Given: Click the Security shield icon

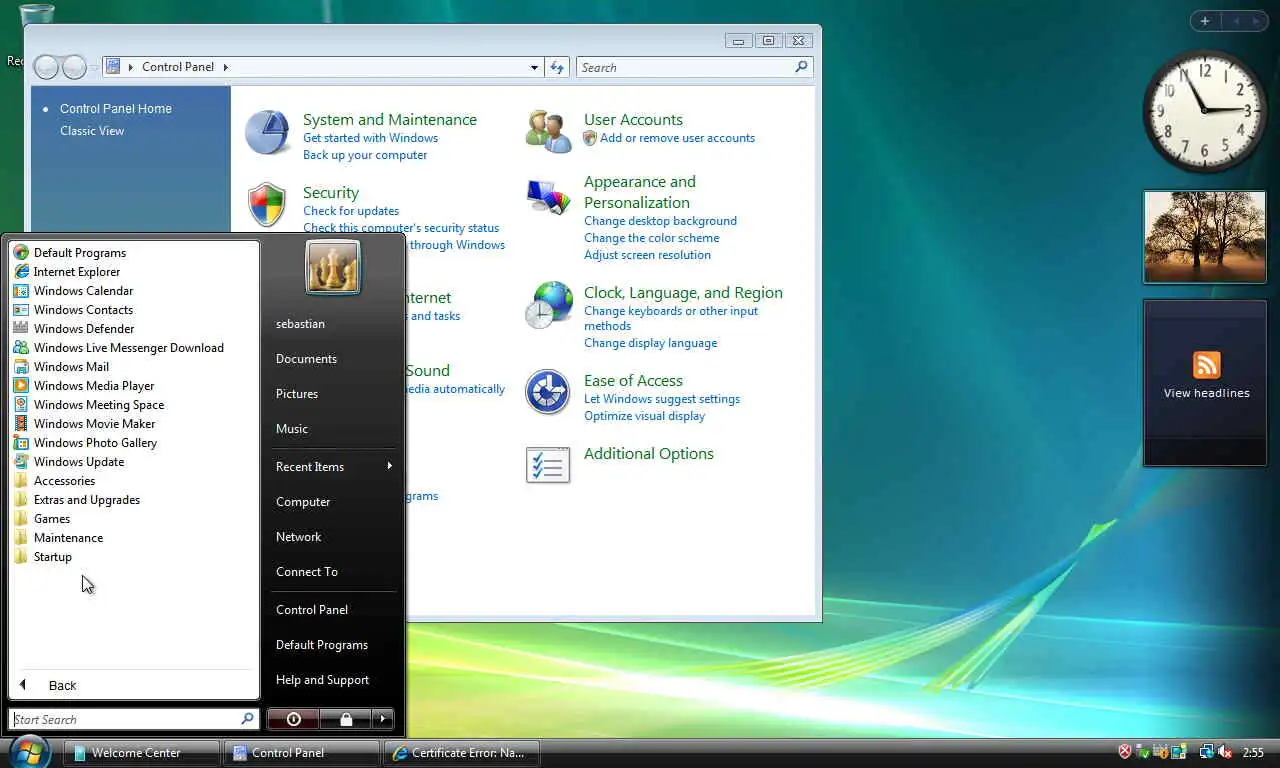Looking at the screenshot, I should click(267, 204).
